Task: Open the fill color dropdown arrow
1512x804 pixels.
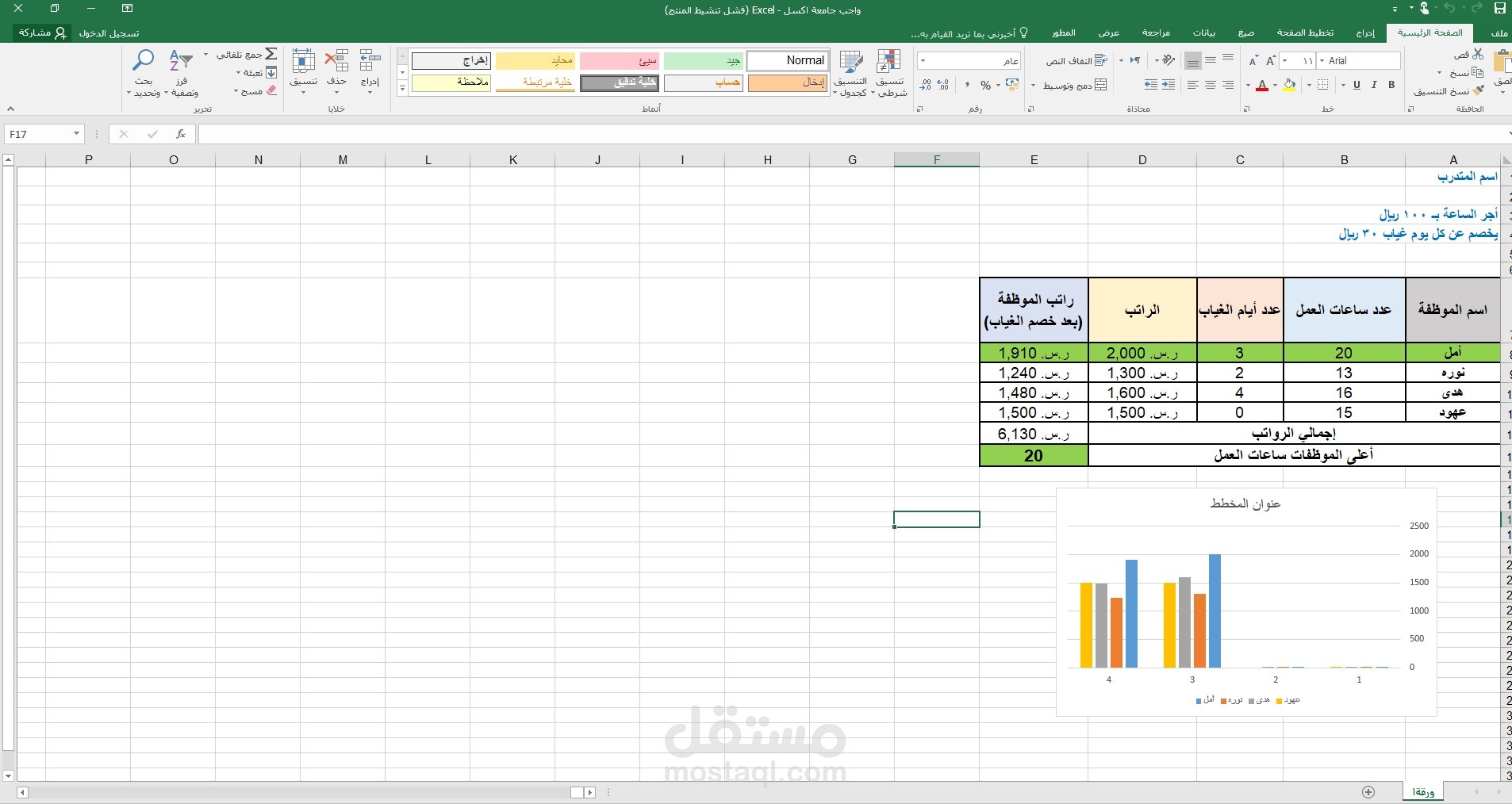Action: coord(1275,85)
